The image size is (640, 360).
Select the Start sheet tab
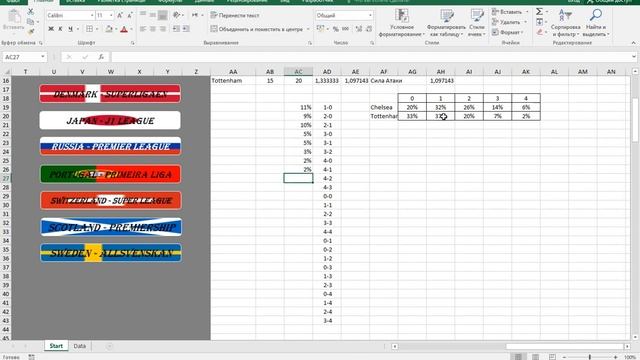[56, 346]
